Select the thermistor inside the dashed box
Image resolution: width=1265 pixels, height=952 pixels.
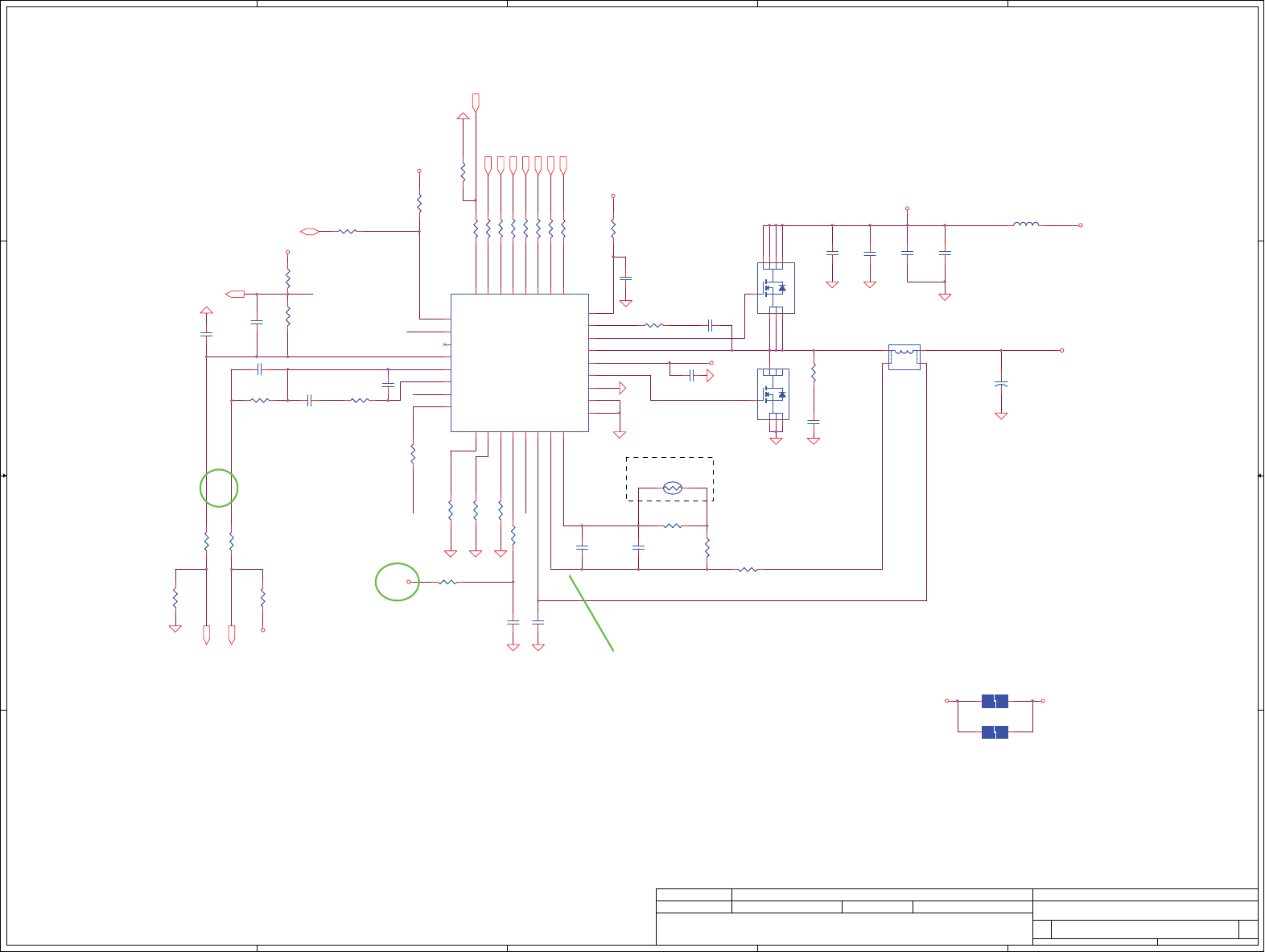tap(673, 488)
